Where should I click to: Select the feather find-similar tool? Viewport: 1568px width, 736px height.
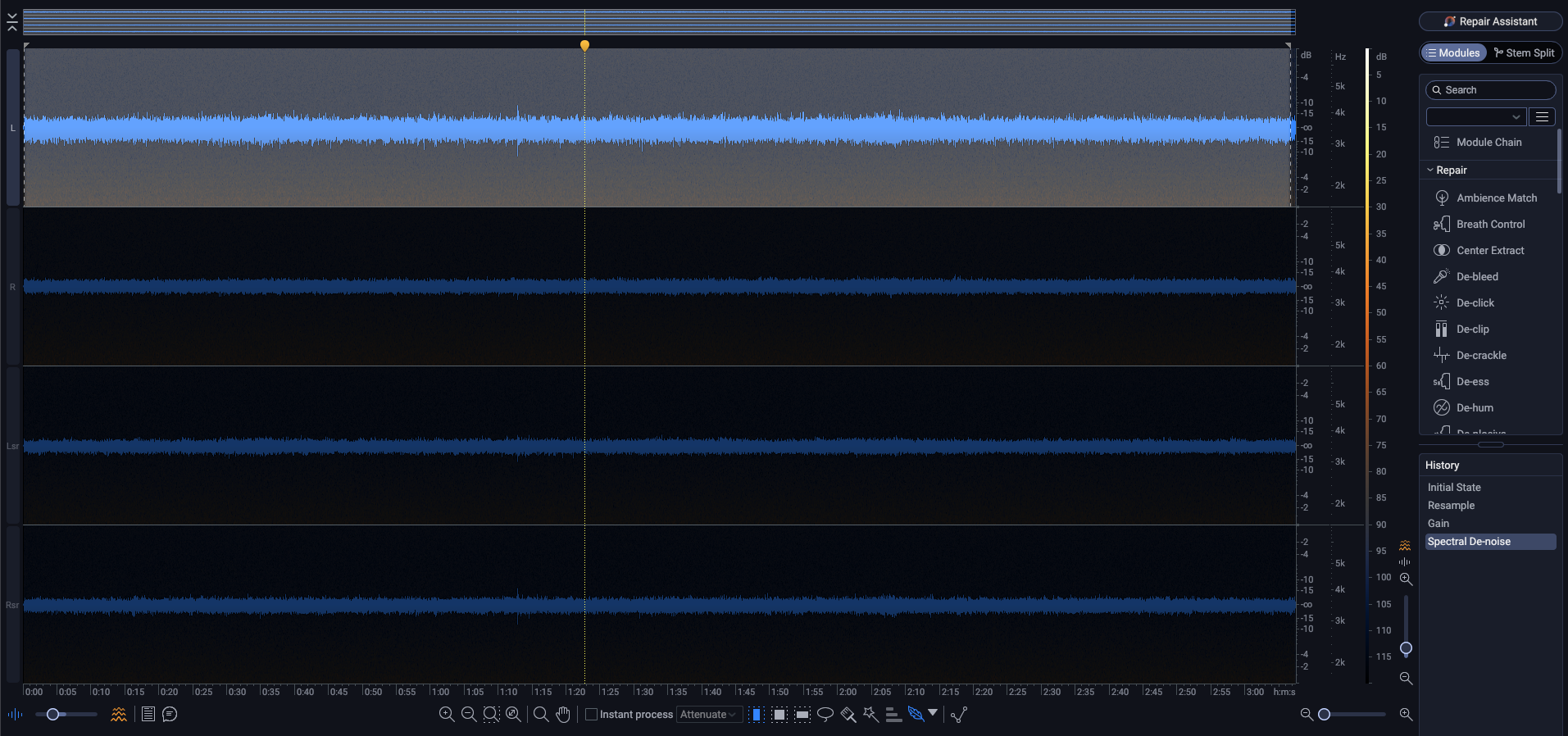(916, 715)
